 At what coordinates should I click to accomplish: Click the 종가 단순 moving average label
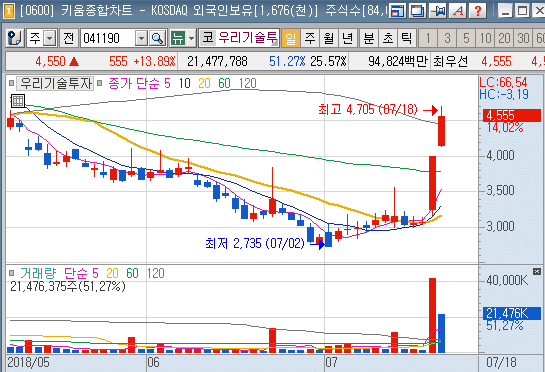[x=134, y=83]
